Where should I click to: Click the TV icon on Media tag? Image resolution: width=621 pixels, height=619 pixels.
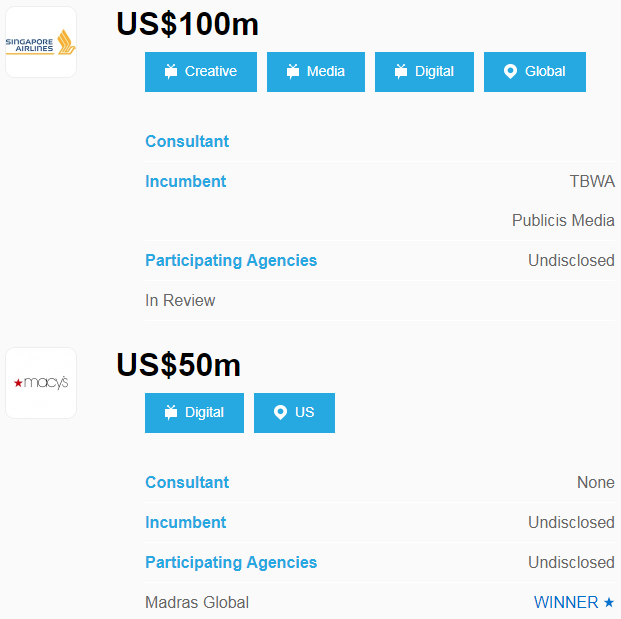pos(293,71)
